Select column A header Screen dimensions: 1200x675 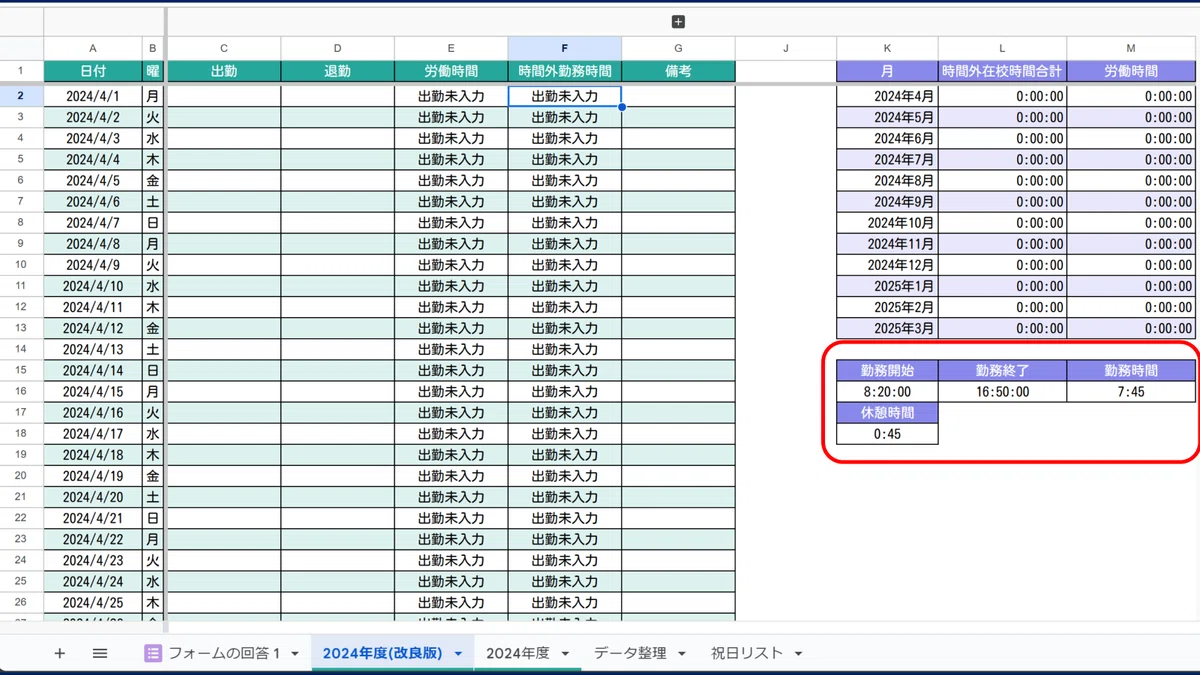(93, 48)
